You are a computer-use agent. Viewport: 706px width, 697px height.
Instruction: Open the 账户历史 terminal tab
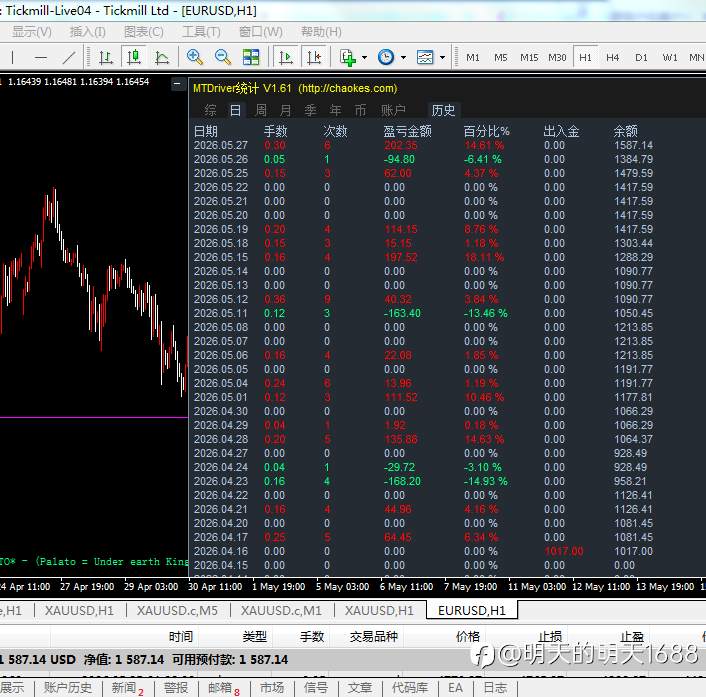pos(68,688)
